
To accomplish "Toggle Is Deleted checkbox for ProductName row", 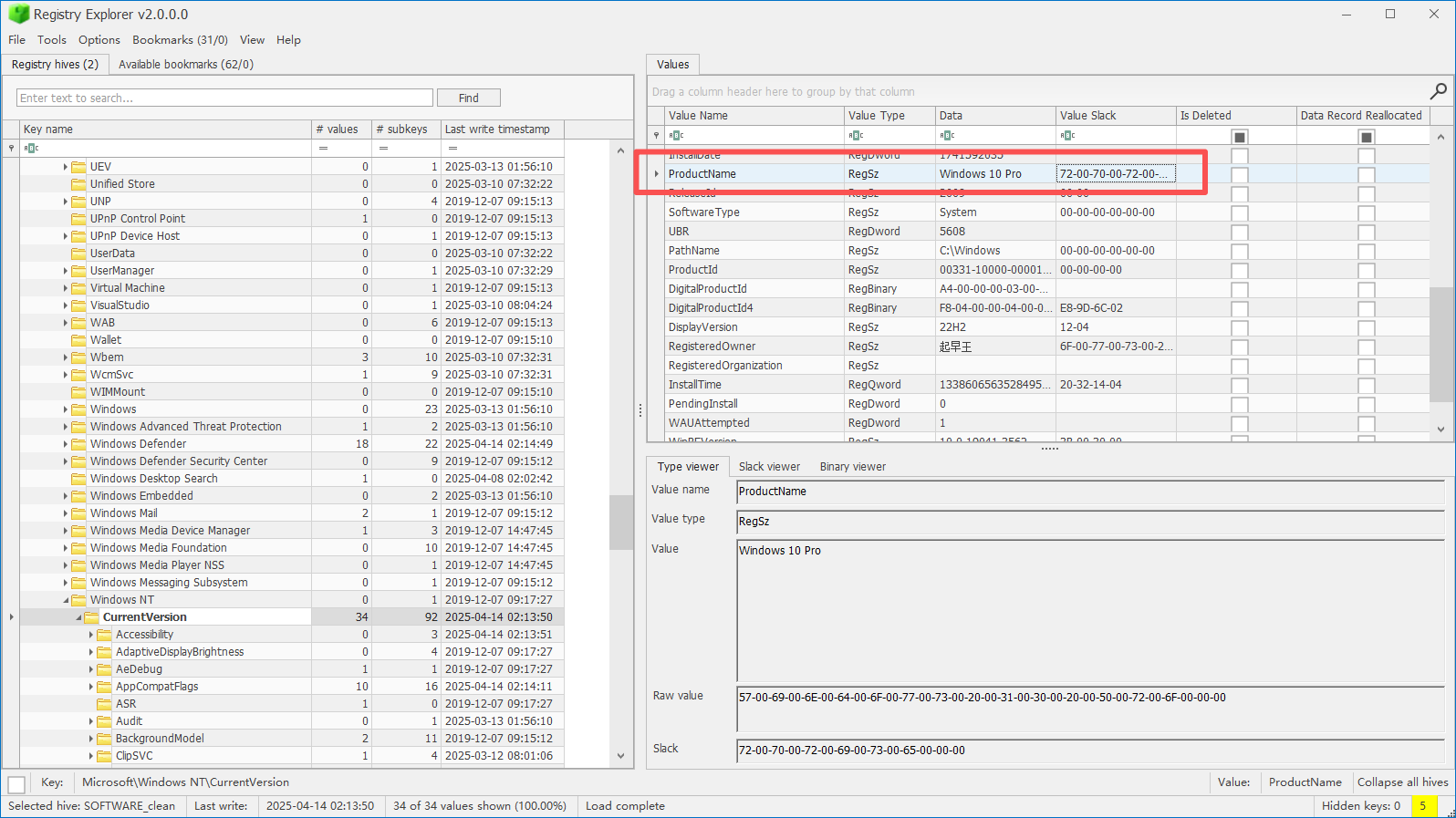I will 1239,175.
